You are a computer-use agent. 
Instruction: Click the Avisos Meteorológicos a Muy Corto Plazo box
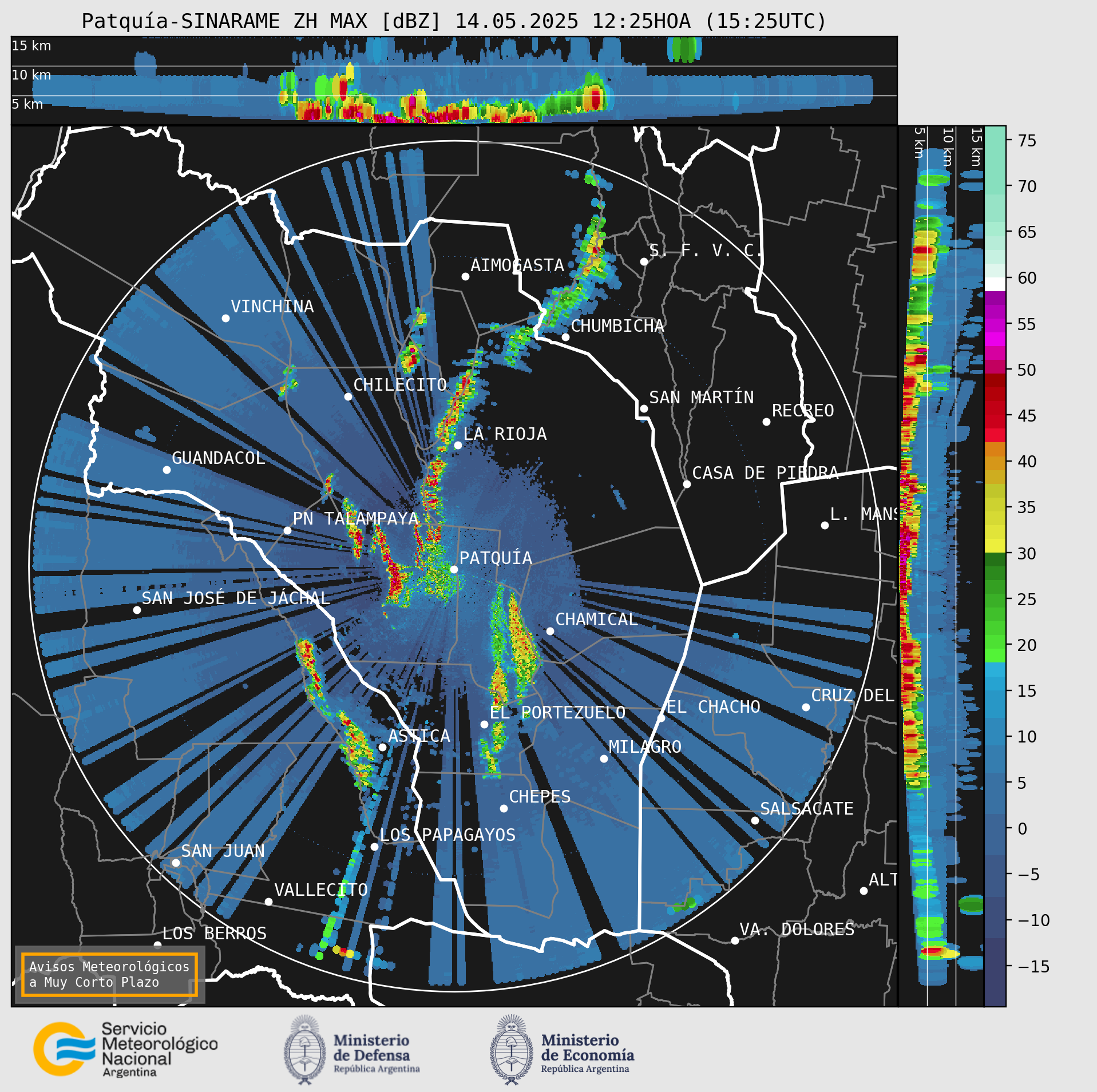(x=109, y=974)
